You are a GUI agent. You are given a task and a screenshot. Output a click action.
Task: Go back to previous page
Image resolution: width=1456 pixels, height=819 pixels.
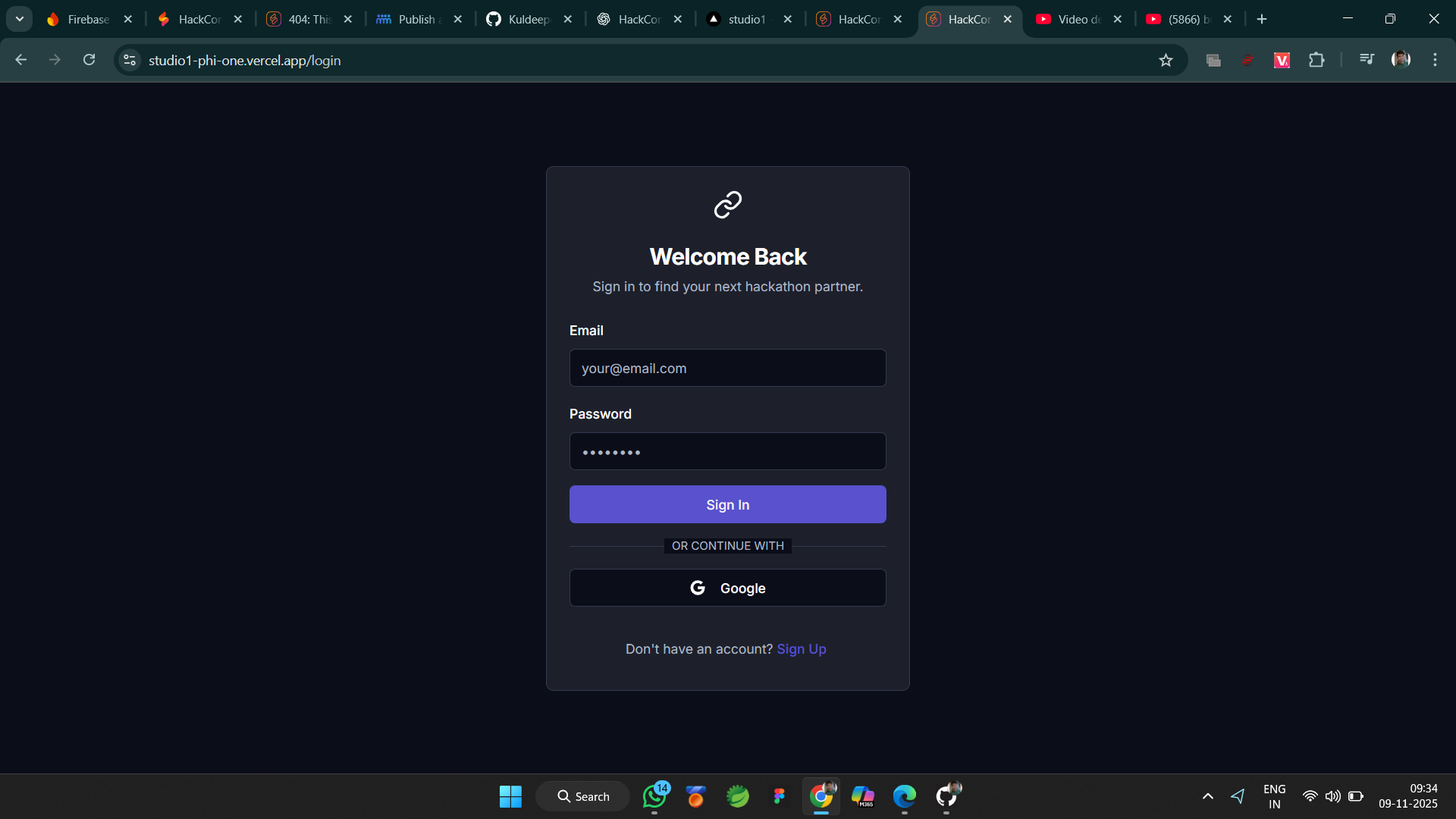pyautogui.click(x=21, y=60)
